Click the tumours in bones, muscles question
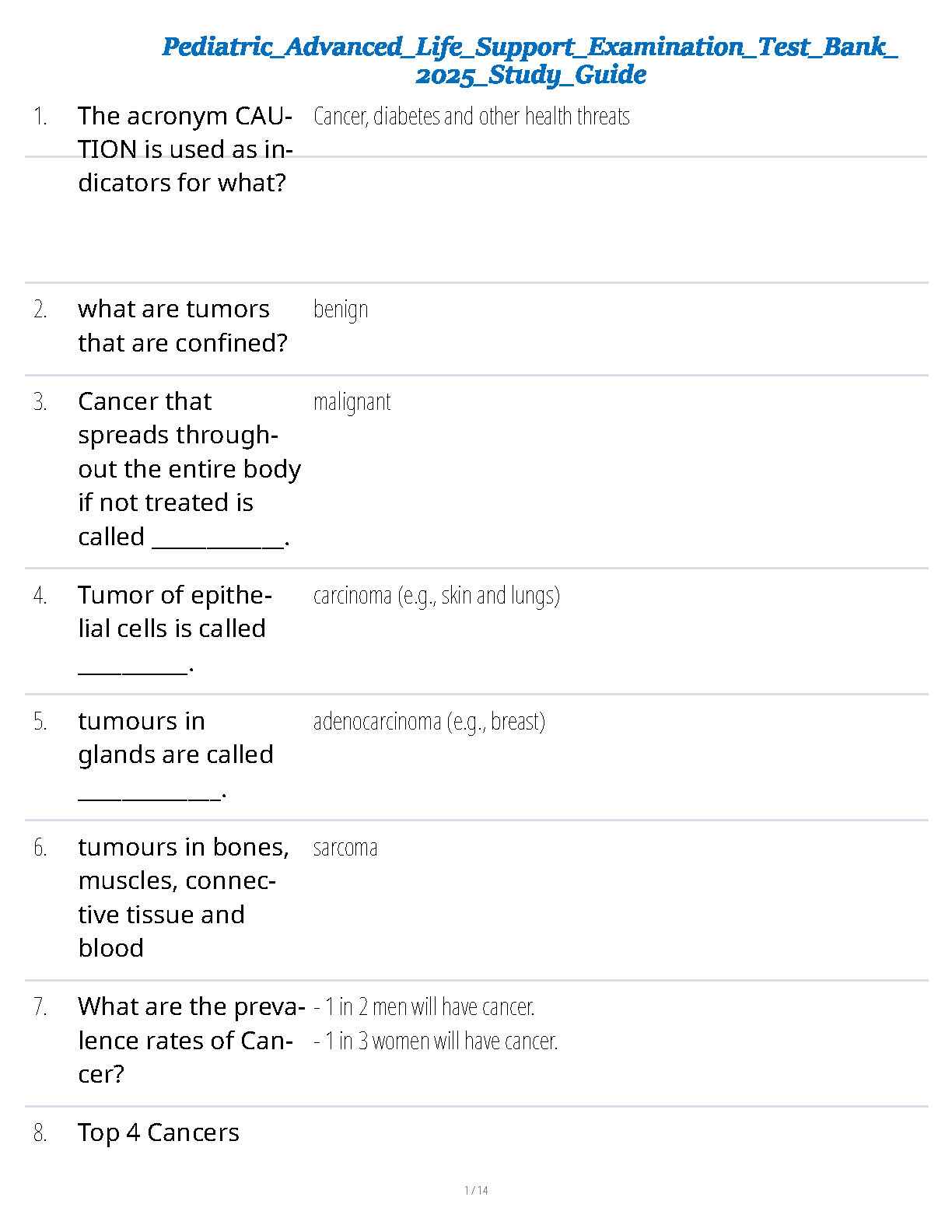 [184, 898]
